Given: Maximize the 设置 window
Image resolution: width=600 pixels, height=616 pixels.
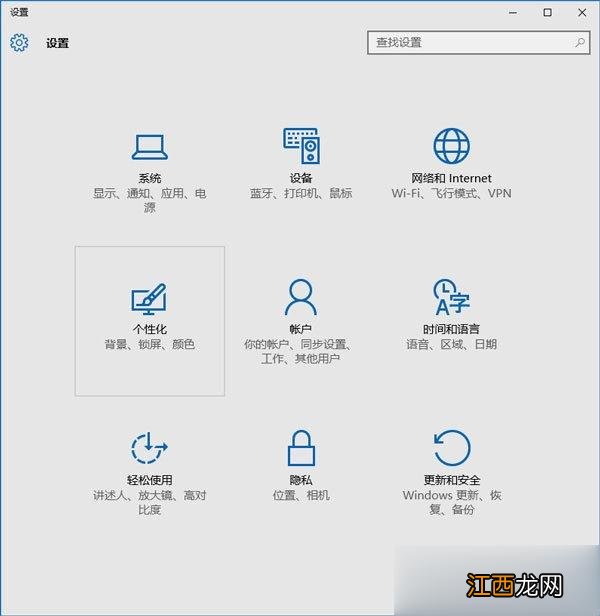Looking at the screenshot, I should [x=547, y=13].
